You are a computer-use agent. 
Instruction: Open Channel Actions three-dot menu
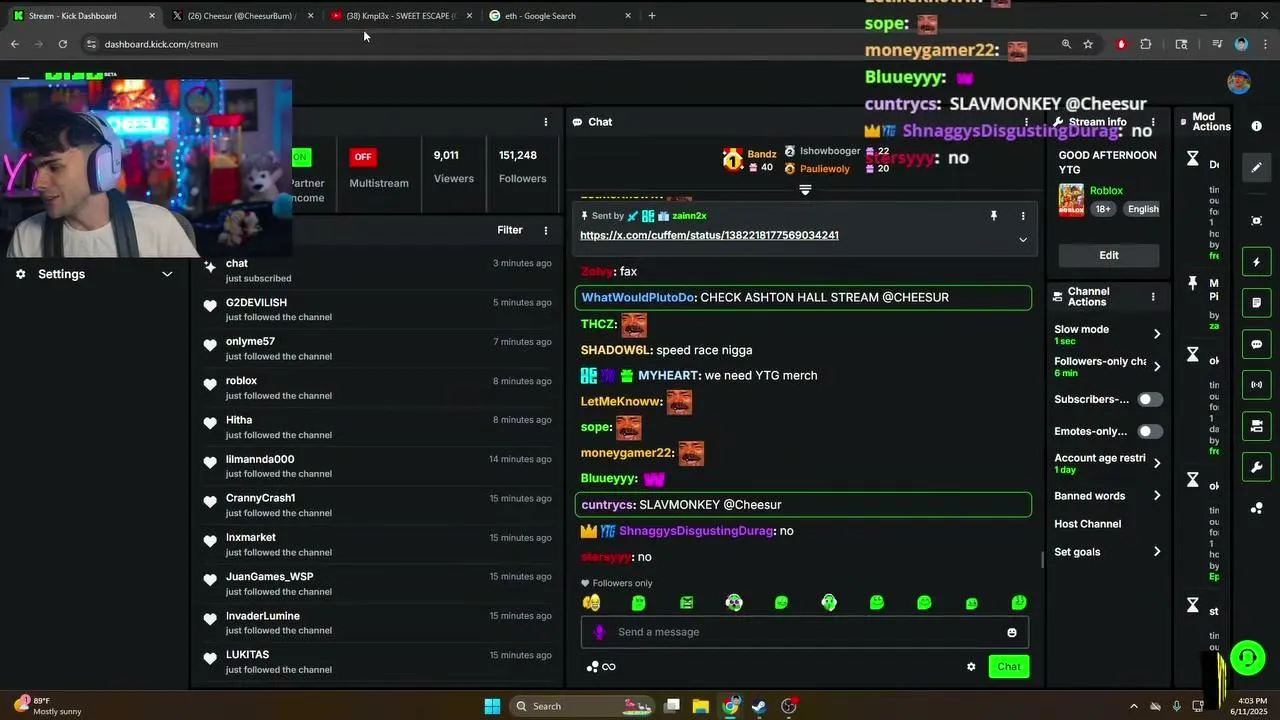coord(1152,297)
